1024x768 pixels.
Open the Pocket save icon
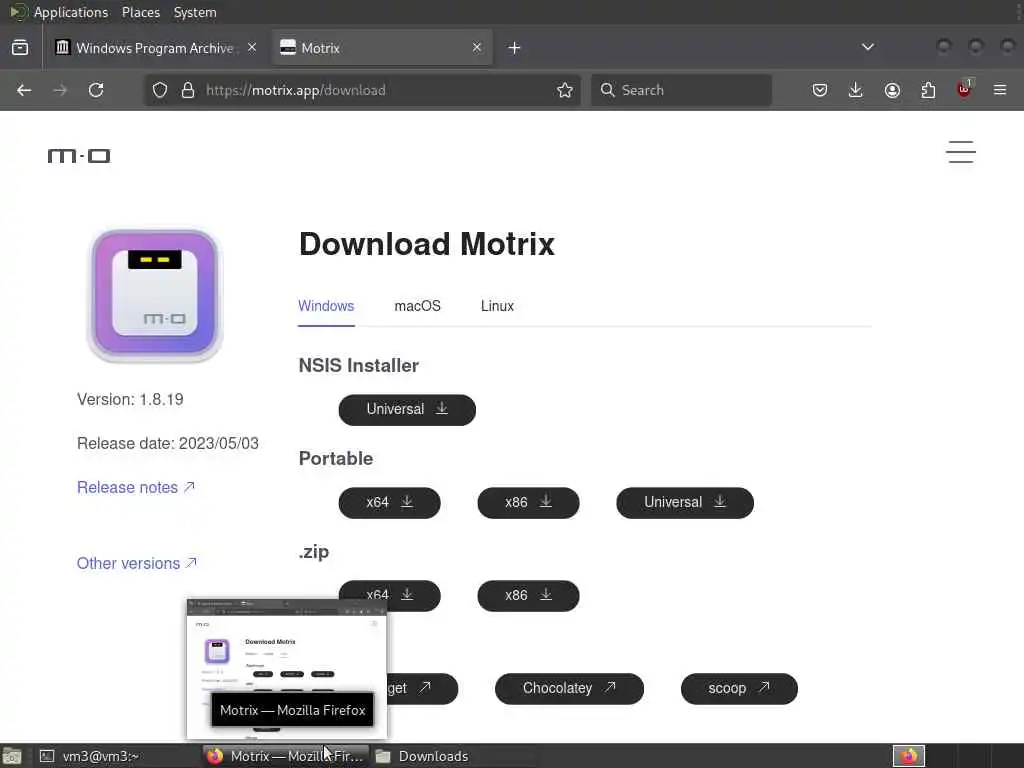820,90
